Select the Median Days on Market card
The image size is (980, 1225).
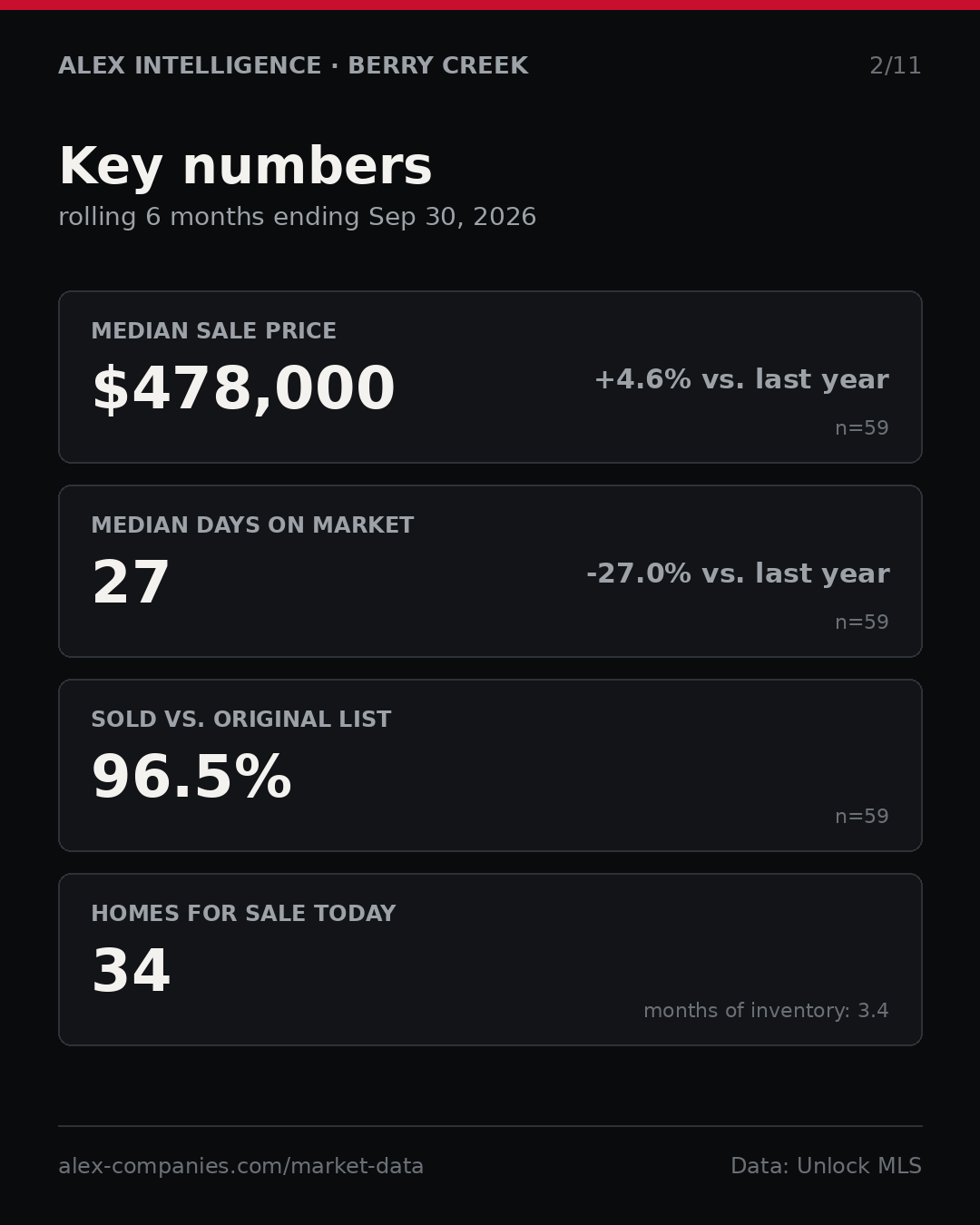point(490,571)
